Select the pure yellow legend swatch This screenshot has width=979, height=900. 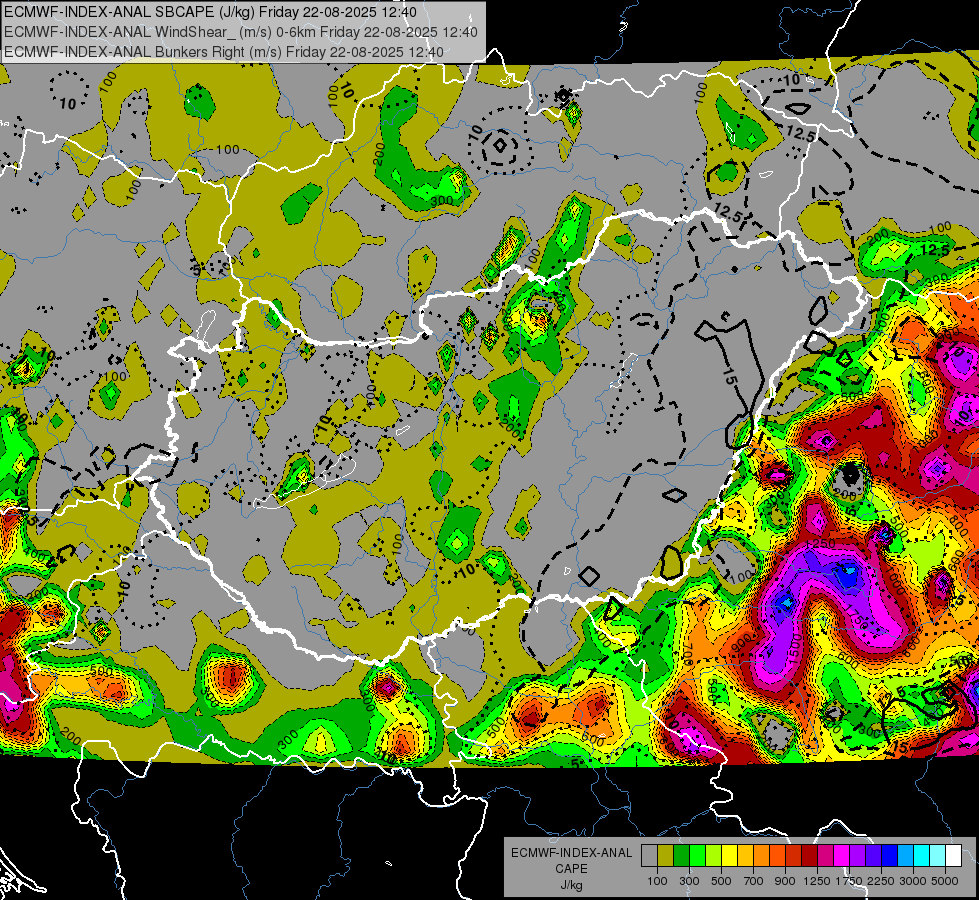tap(729, 855)
